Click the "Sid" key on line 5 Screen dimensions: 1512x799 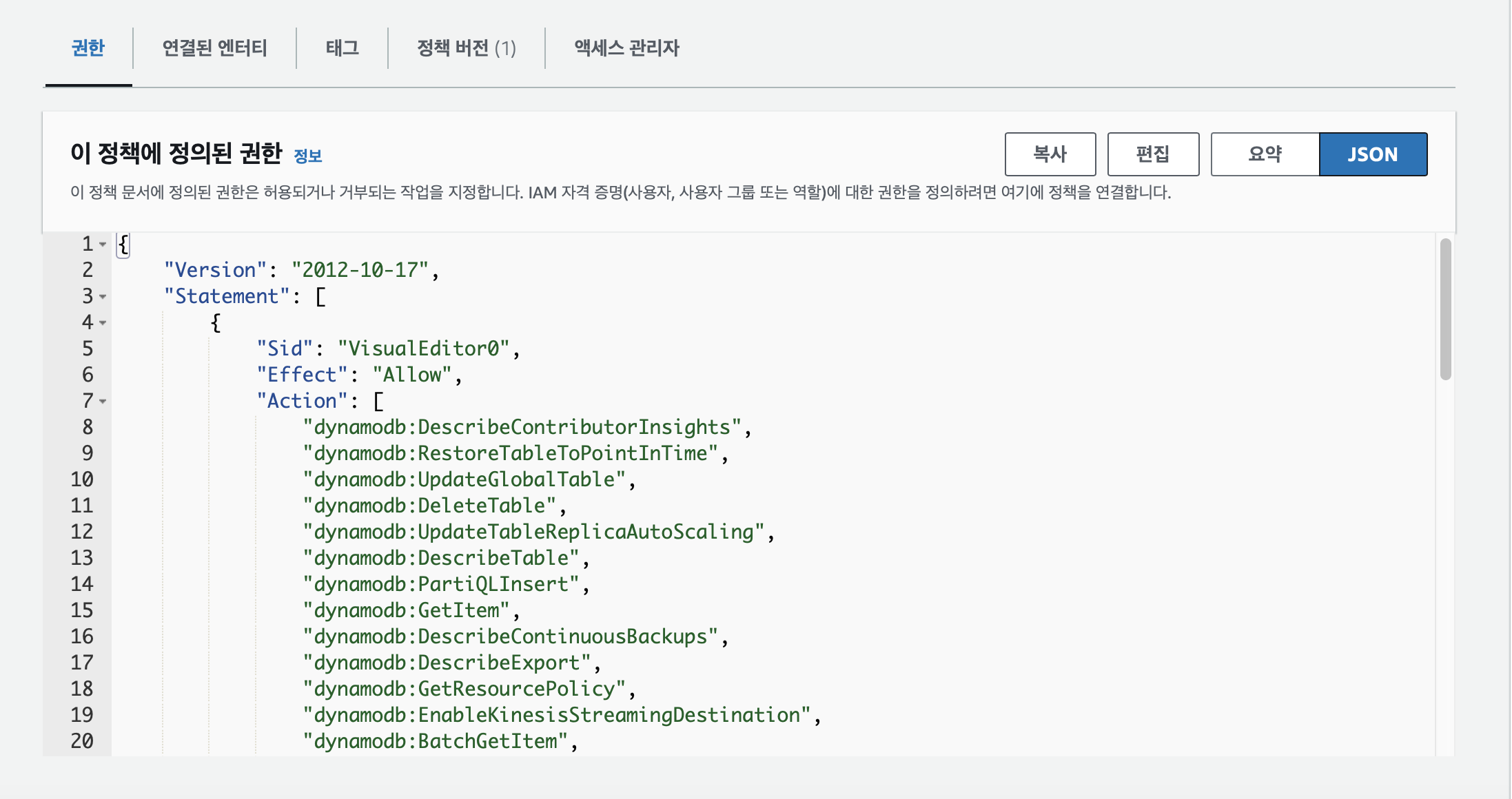click(x=285, y=349)
